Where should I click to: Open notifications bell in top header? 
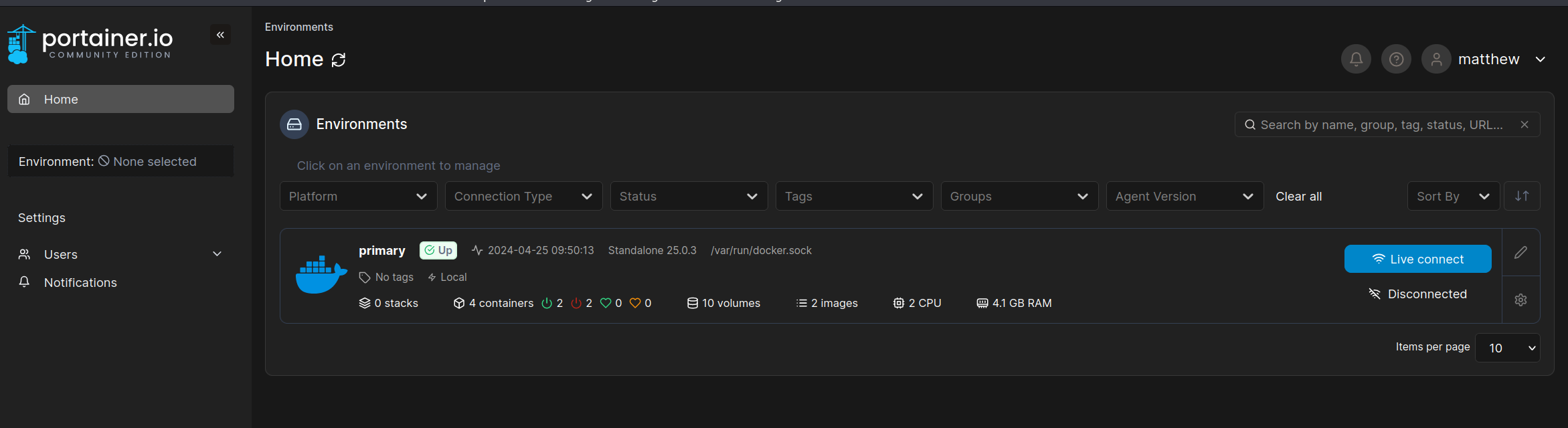click(1356, 60)
